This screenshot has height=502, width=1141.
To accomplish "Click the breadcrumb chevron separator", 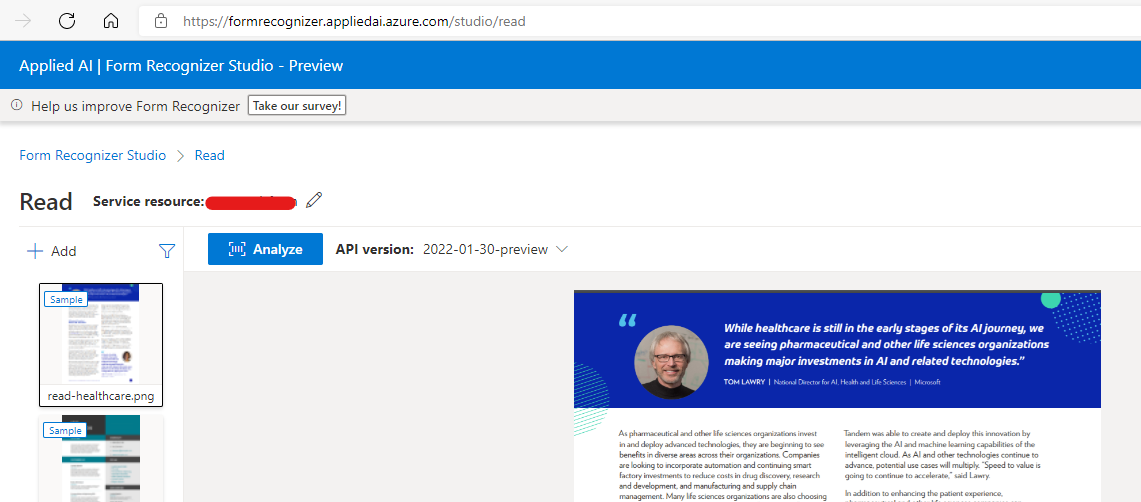I will coord(180,156).
